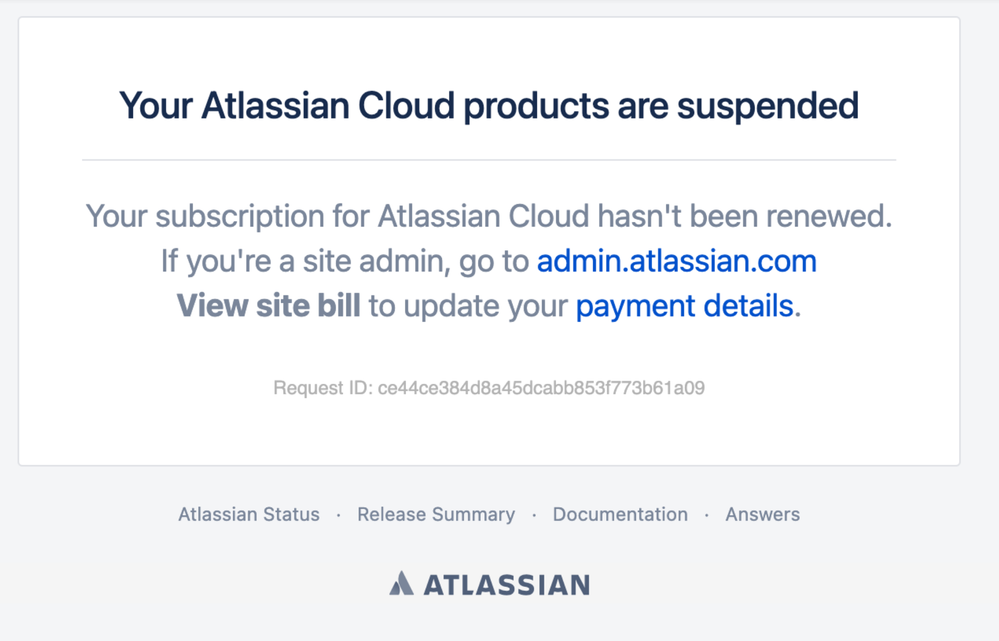999x641 pixels.
Task: Click the ATLASSIAN wordmark in footer
Action: tap(507, 585)
